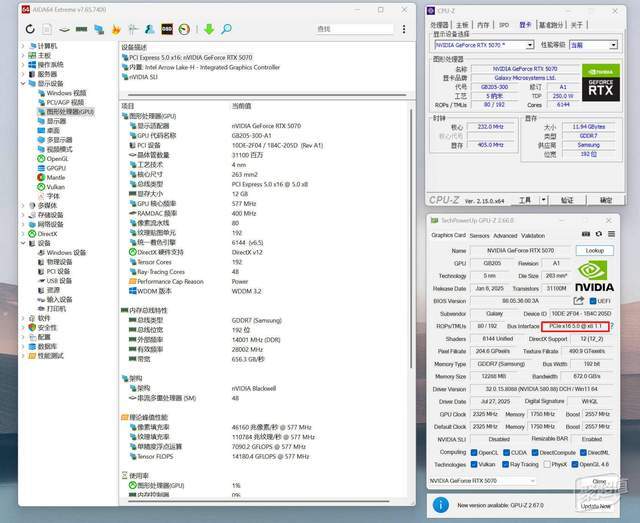Click GPU-Z refresh icon
Viewport: 640px width, 523px height.
pyautogui.click(x=599, y=234)
